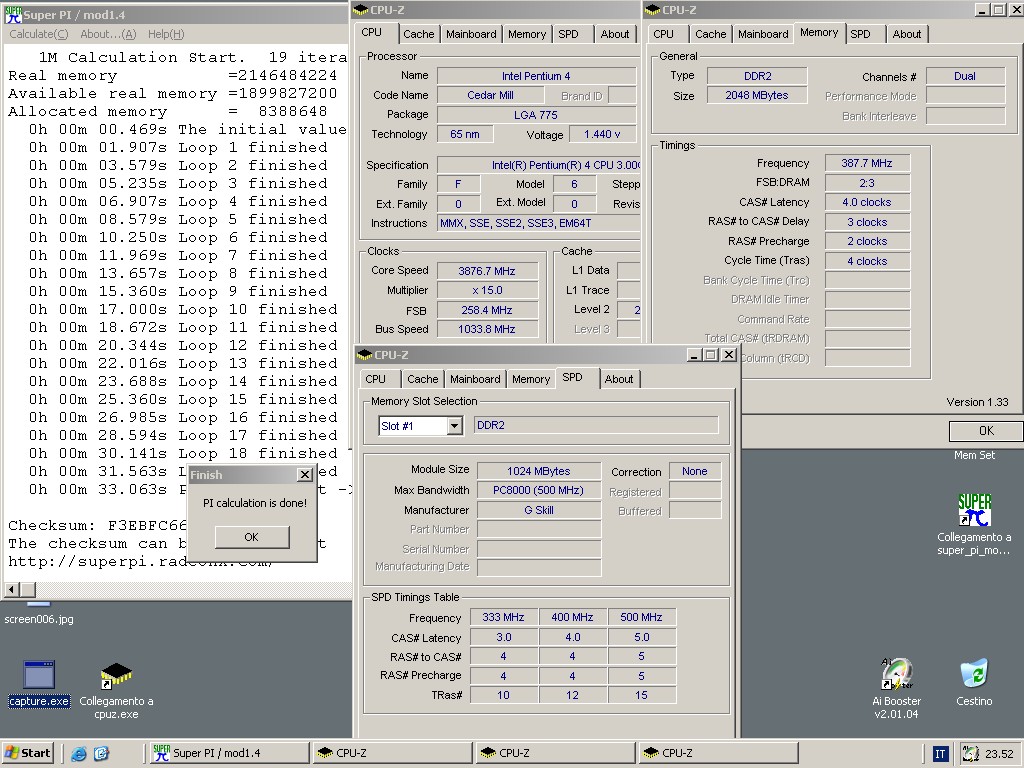The image size is (1024, 768).
Task: Select capture.exe desktop icon
Action: pos(39,683)
